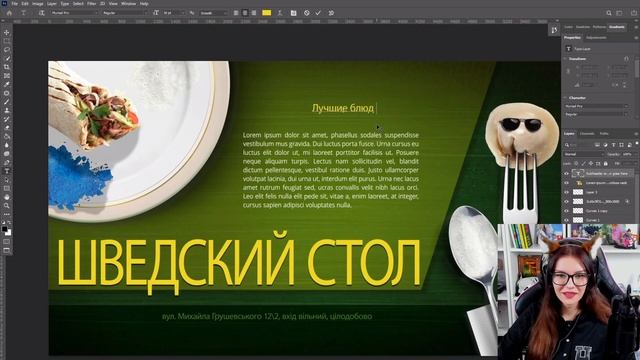
Task: Select the Eyedropper tool
Action: tap(7, 84)
